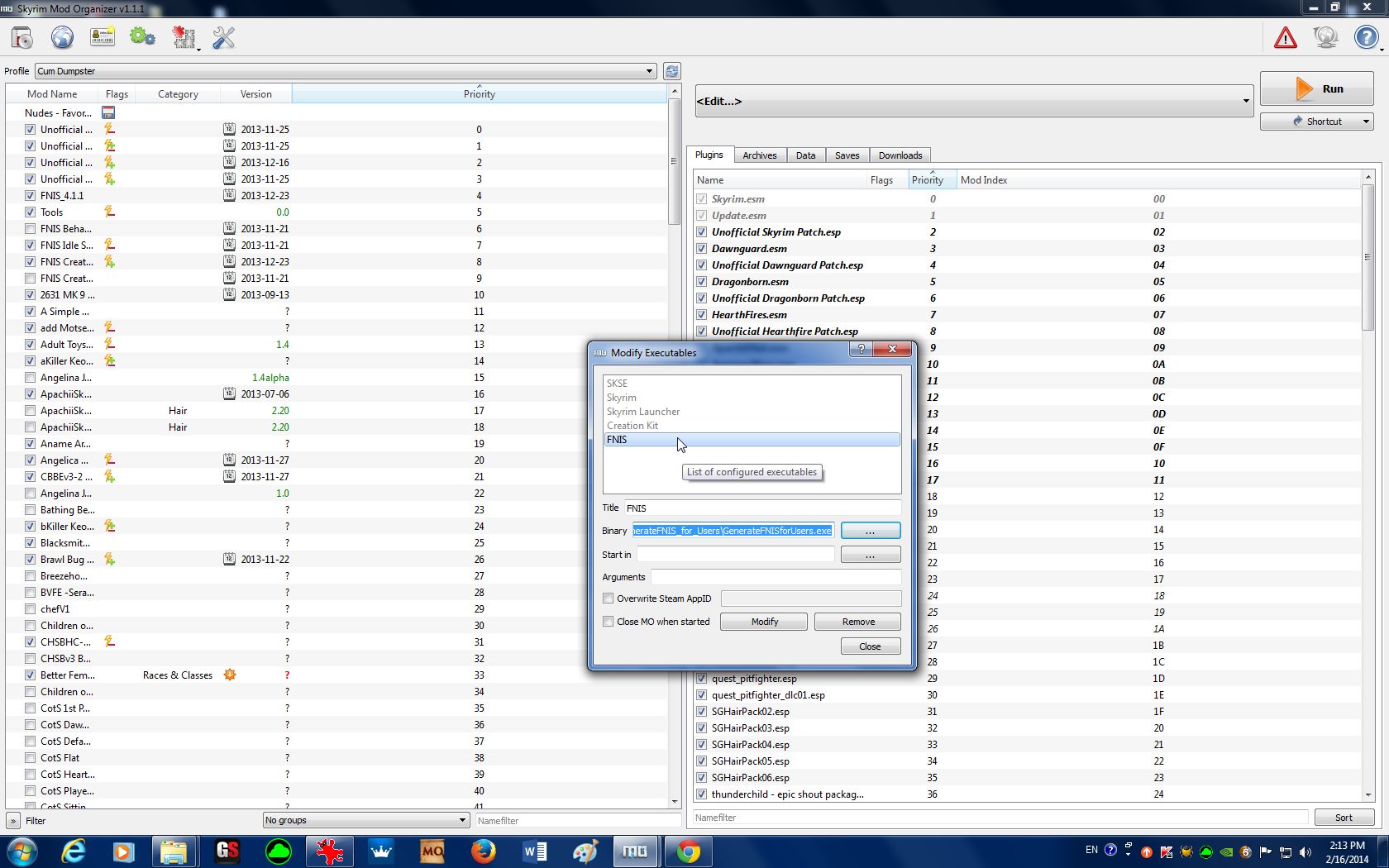The image size is (1389, 868).
Task: Open the blue help question-mark icon
Action: [x=1366, y=38]
